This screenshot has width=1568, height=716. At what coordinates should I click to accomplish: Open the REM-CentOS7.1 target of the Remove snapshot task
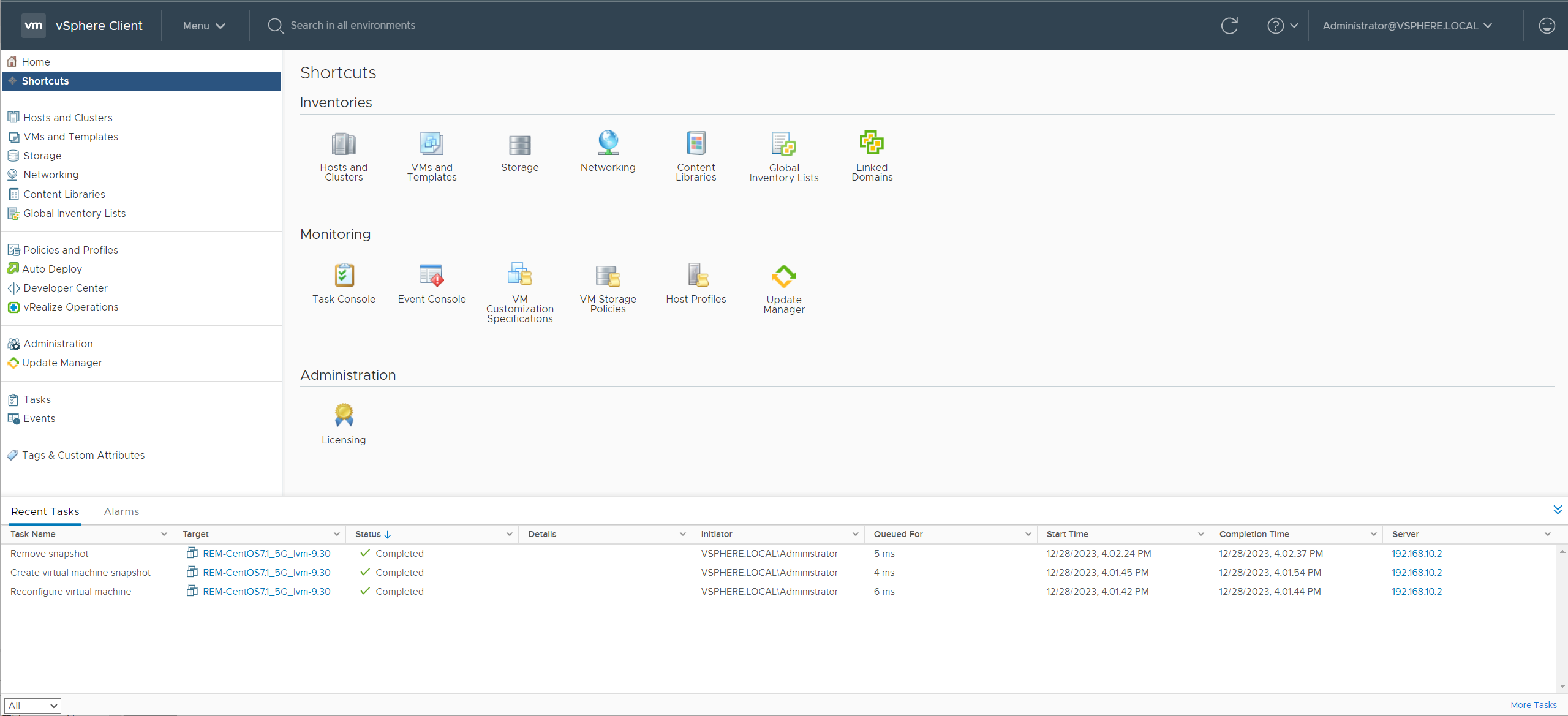(266, 553)
